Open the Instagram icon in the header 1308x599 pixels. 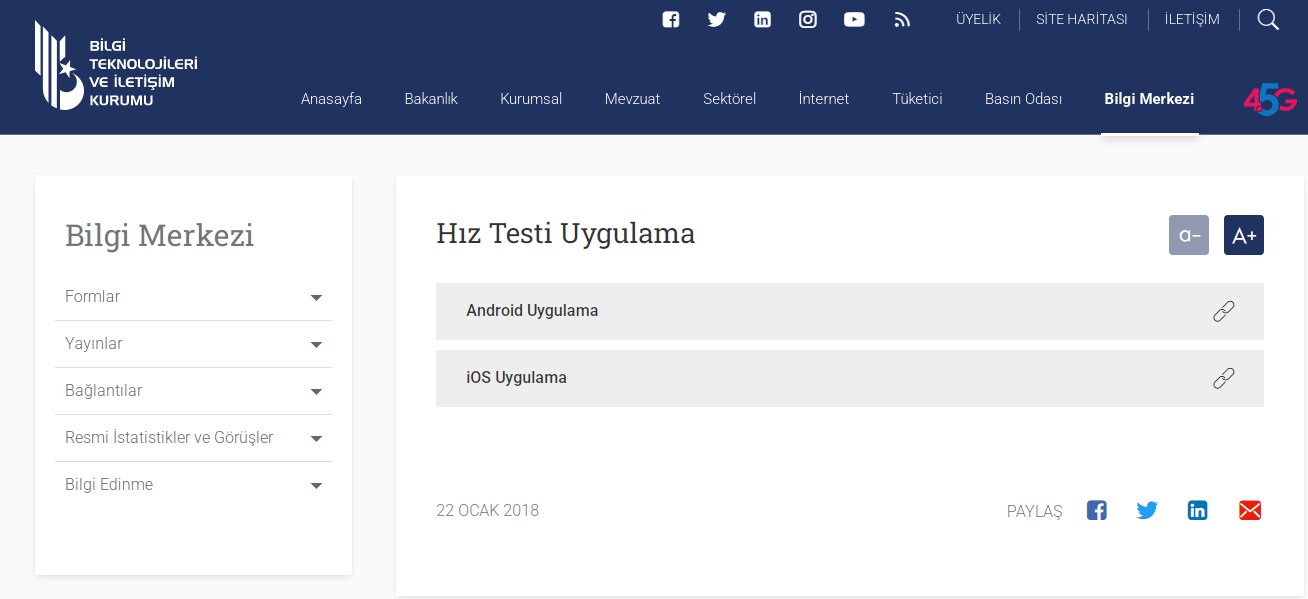point(808,19)
